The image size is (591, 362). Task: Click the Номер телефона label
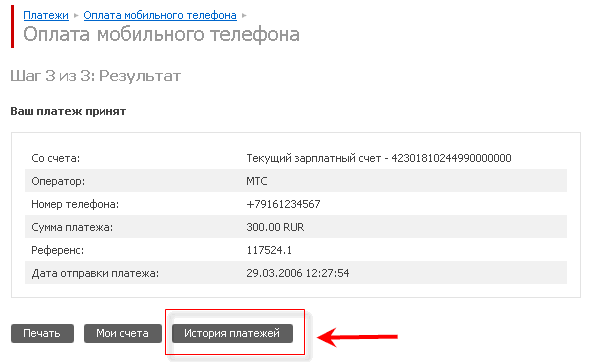(x=75, y=204)
